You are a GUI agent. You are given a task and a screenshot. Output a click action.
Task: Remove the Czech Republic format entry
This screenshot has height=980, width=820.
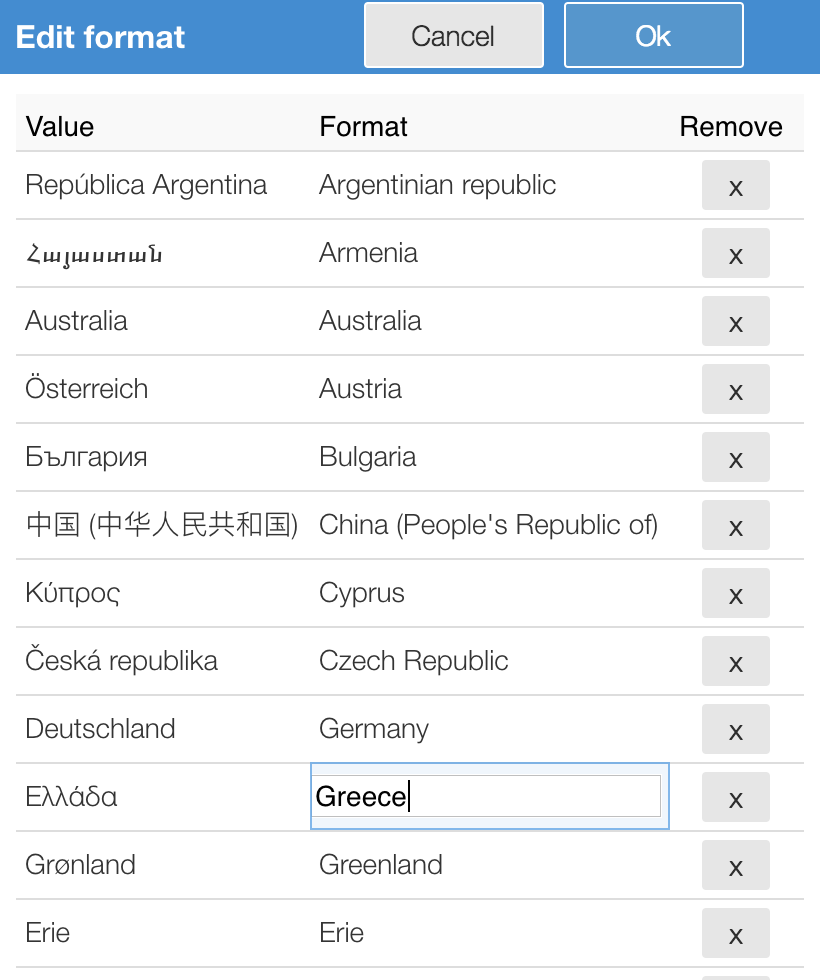point(735,662)
